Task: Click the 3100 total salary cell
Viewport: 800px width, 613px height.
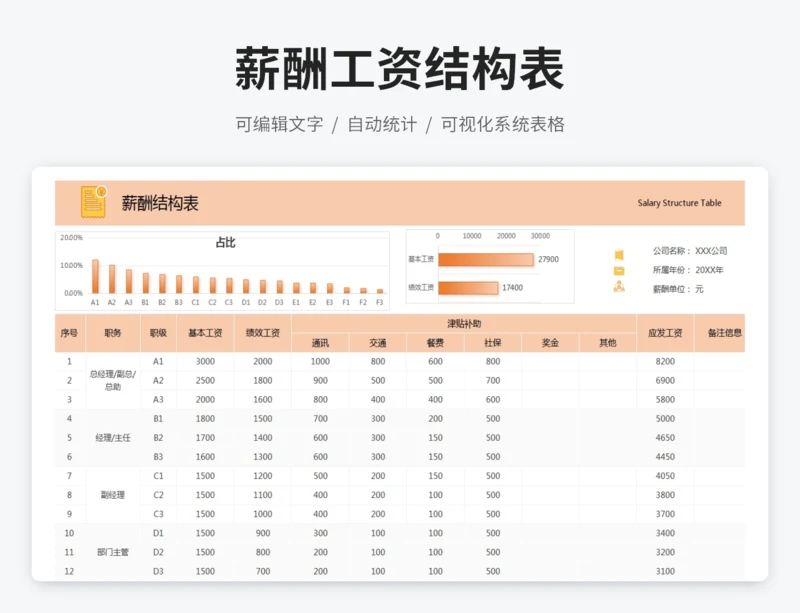Action: (665, 571)
